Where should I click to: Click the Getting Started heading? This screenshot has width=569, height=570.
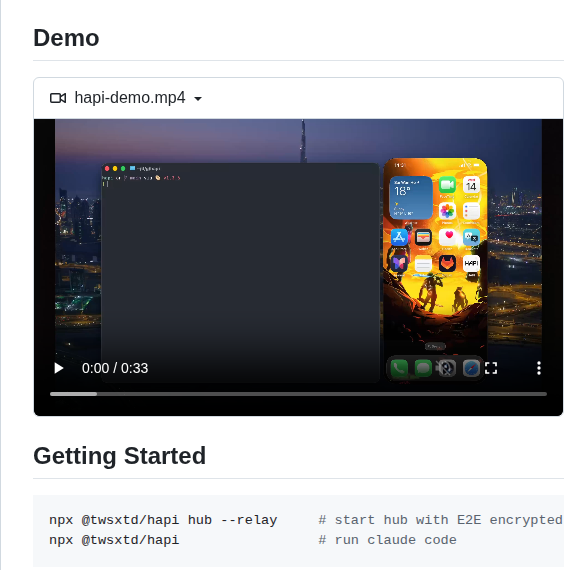click(x=120, y=456)
